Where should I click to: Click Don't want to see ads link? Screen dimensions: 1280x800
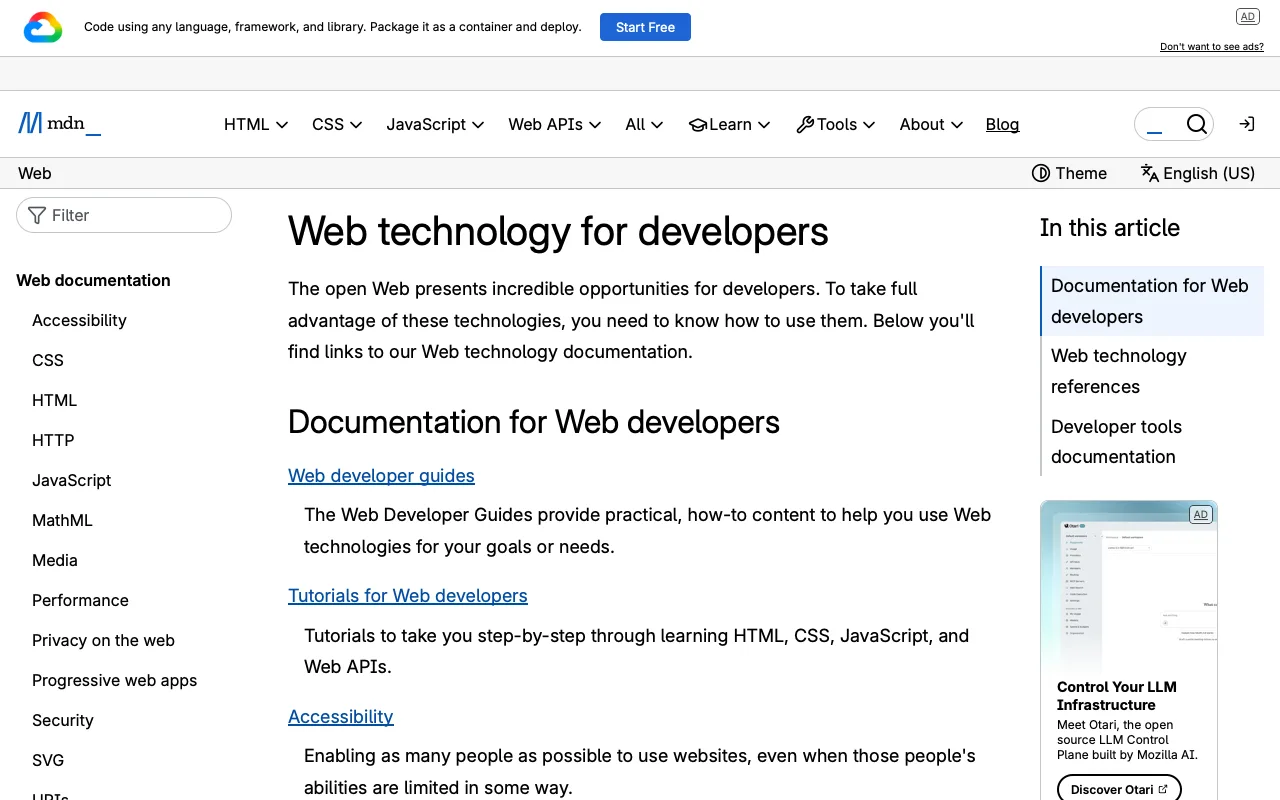coord(1212,47)
